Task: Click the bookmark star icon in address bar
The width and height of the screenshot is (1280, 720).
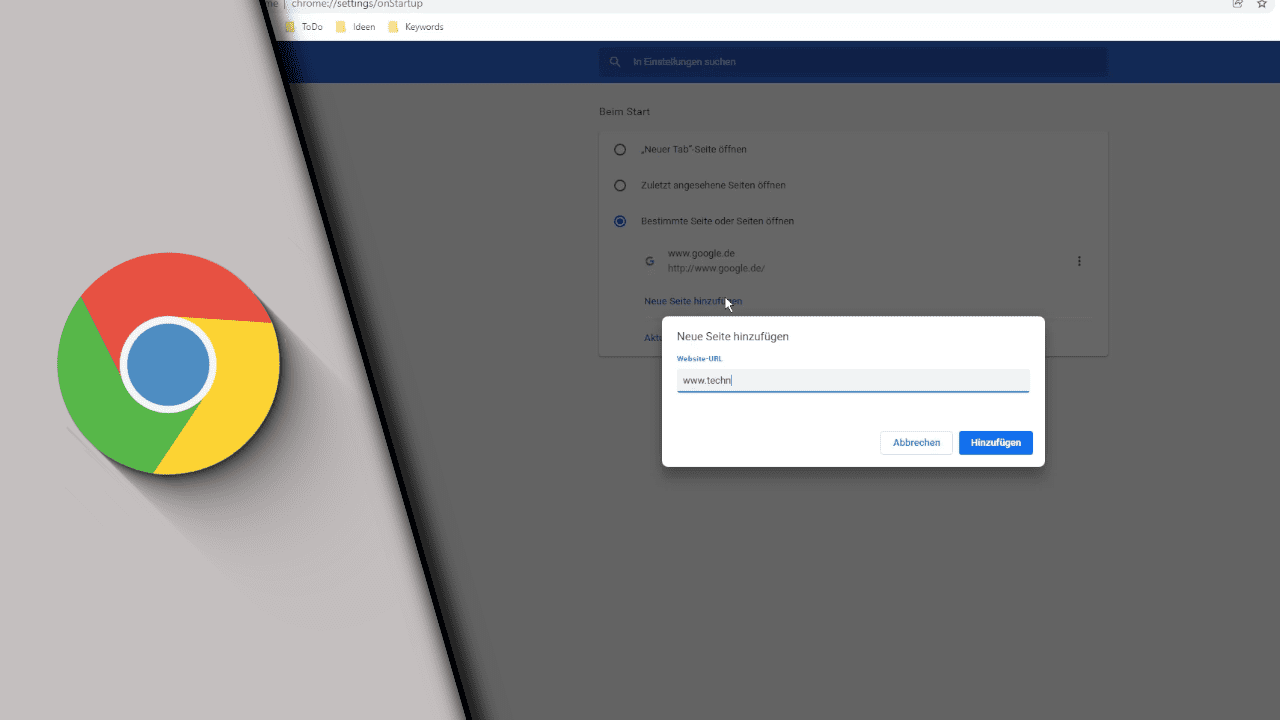Action: [x=1262, y=4]
